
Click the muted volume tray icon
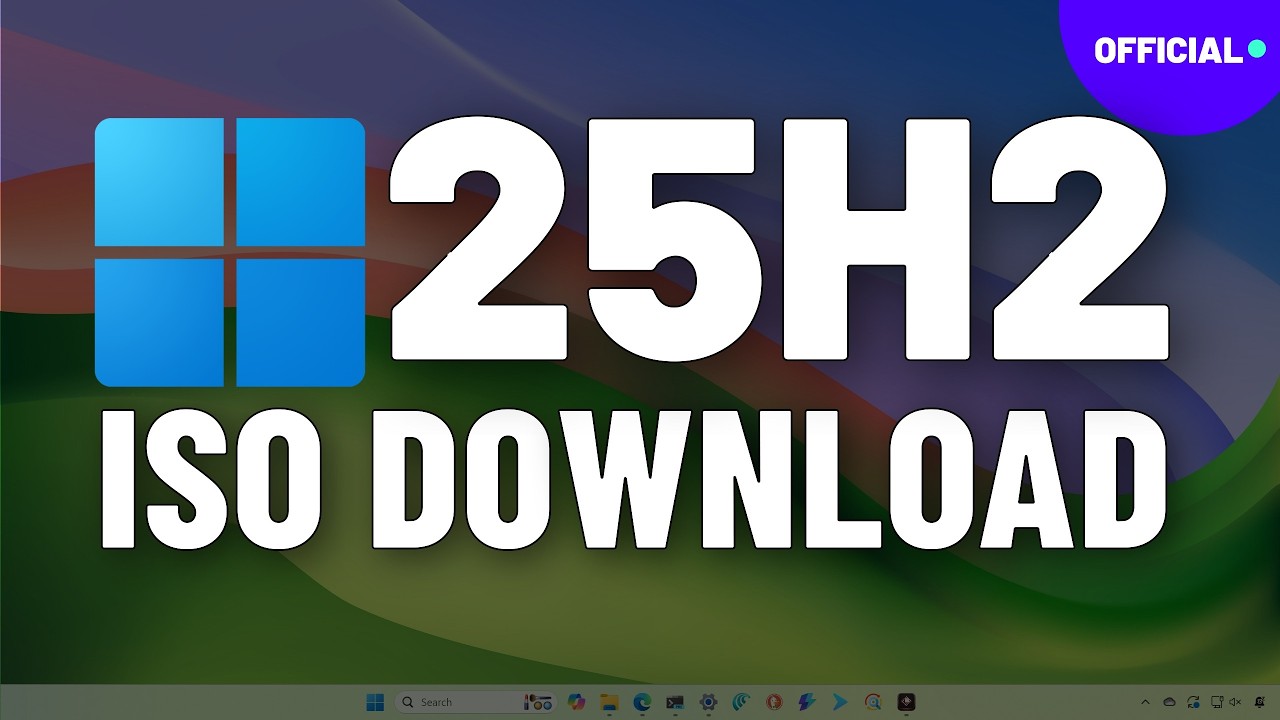[x=1236, y=702]
